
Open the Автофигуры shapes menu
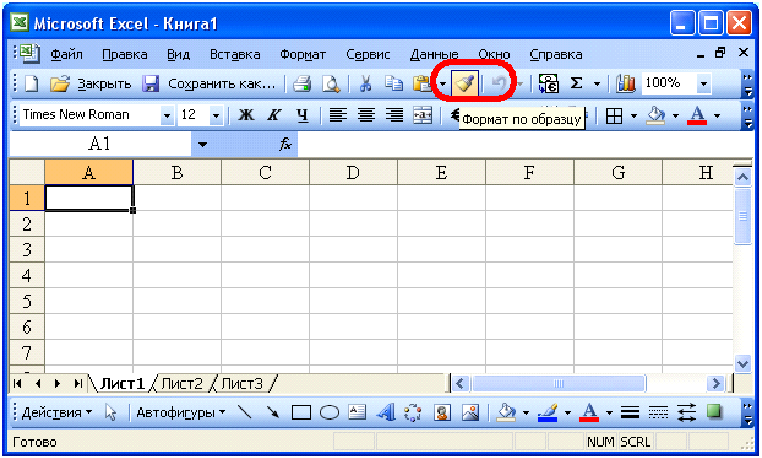(180, 413)
